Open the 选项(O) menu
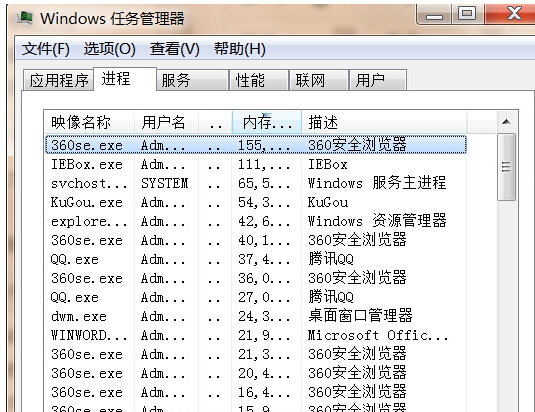Image resolution: width=535 pixels, height=412 pixels. click(x=110, y=49)
